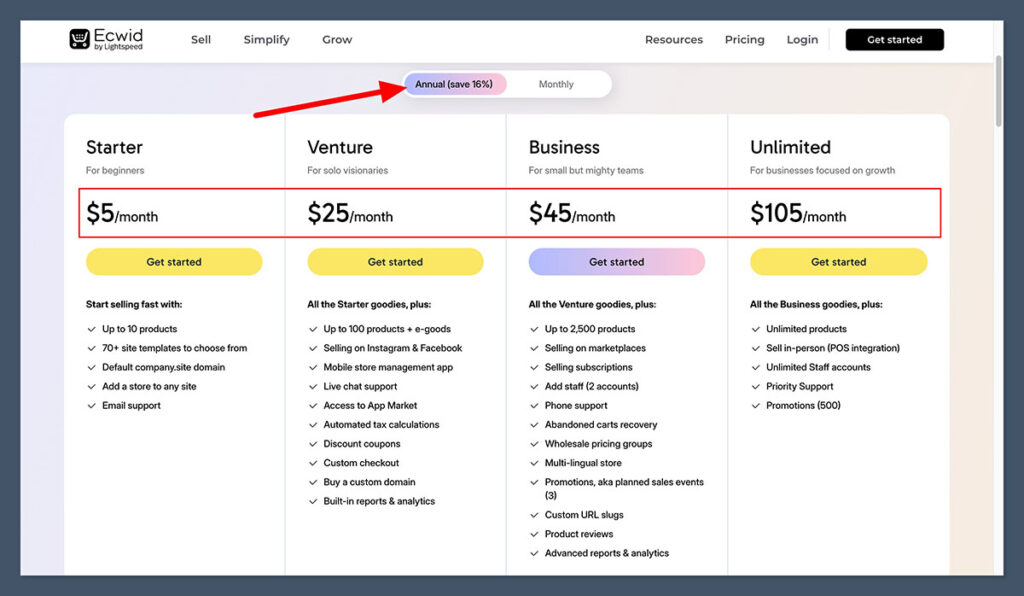Viewport: 1024px width, 596px height.
Task: Click checkmark next to Unlimited products
Action: point(756,329)
